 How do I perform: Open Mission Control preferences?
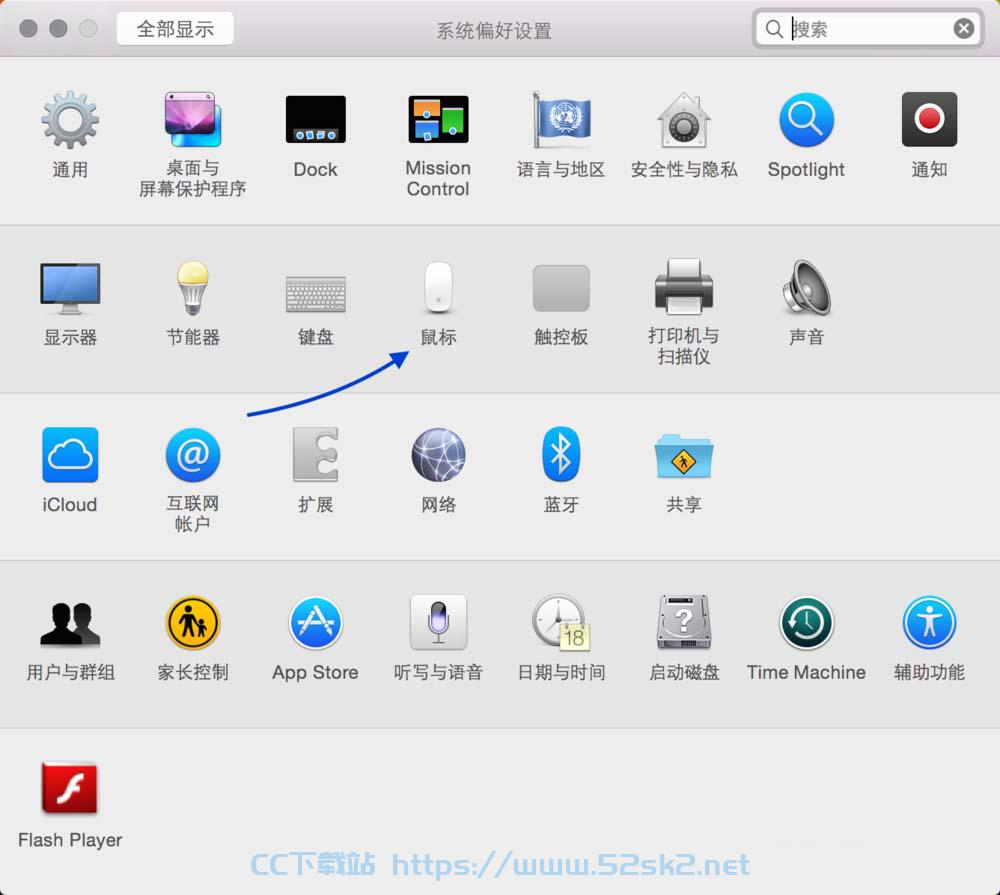pos(438,119)
